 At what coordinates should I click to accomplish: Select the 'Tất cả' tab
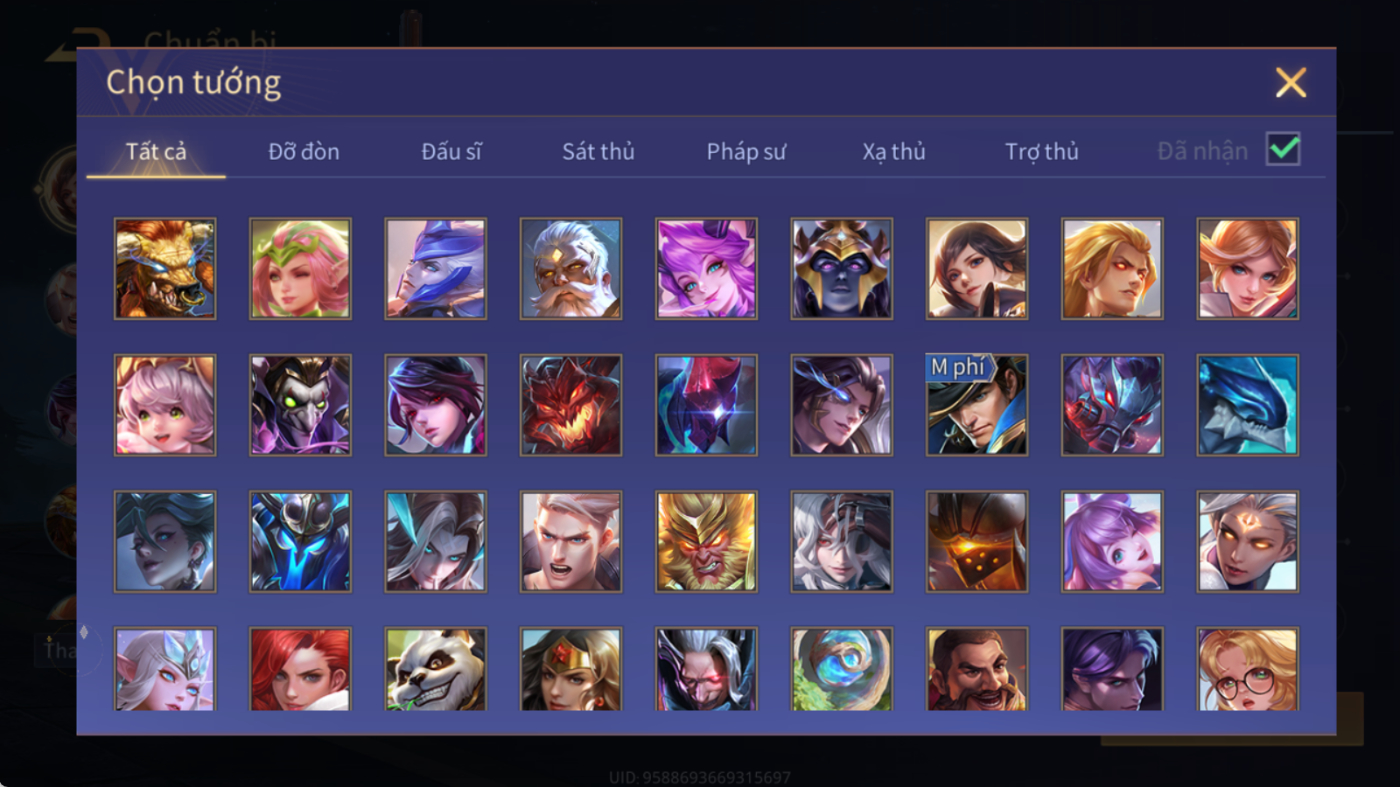pyautogui.click(x=156, y=151)
